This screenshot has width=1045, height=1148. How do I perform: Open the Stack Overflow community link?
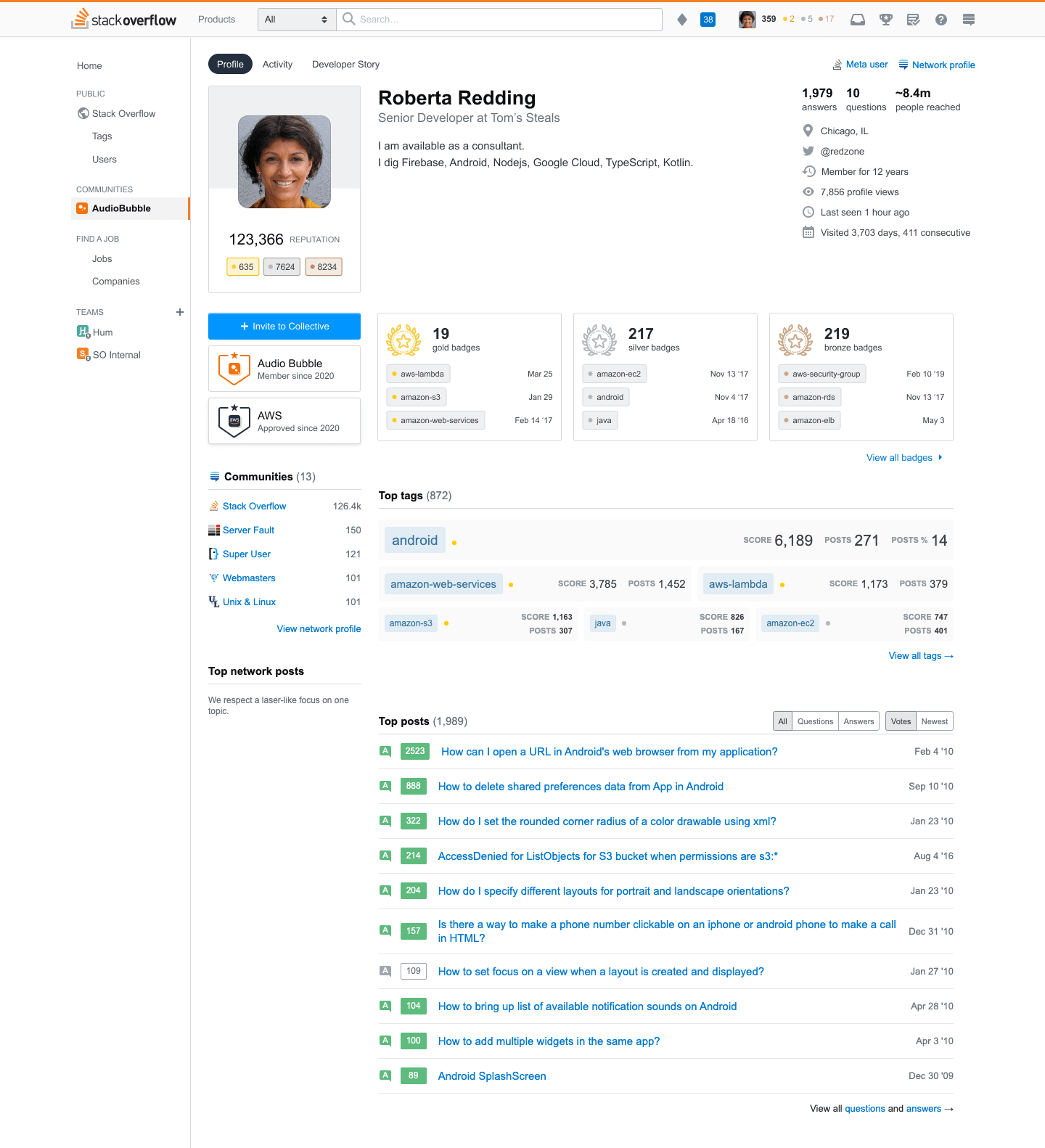click(254, 507)
